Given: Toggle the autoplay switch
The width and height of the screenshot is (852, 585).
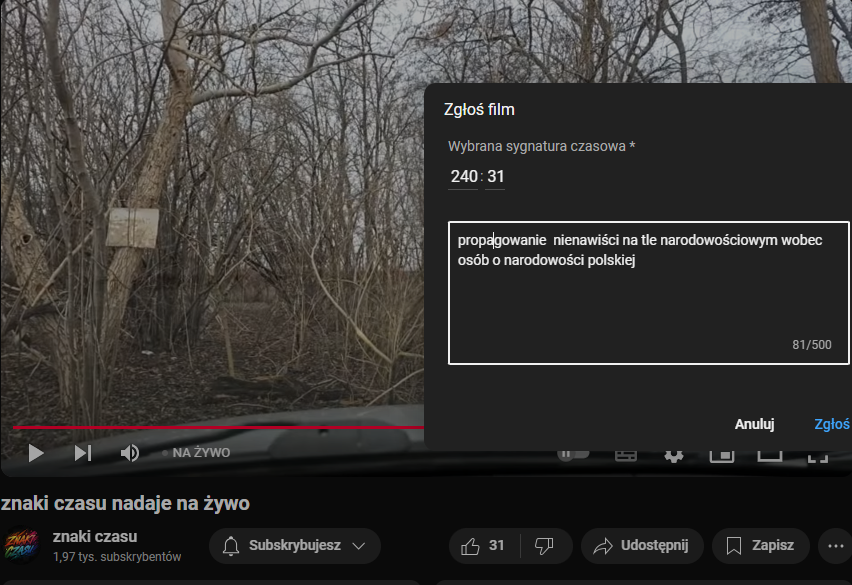Looking at the screenshot, I should (x=570, y=454).
